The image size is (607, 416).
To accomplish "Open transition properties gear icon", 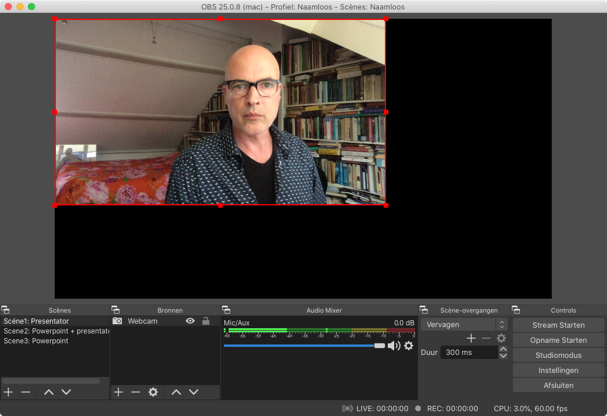I will click(501, 338).
